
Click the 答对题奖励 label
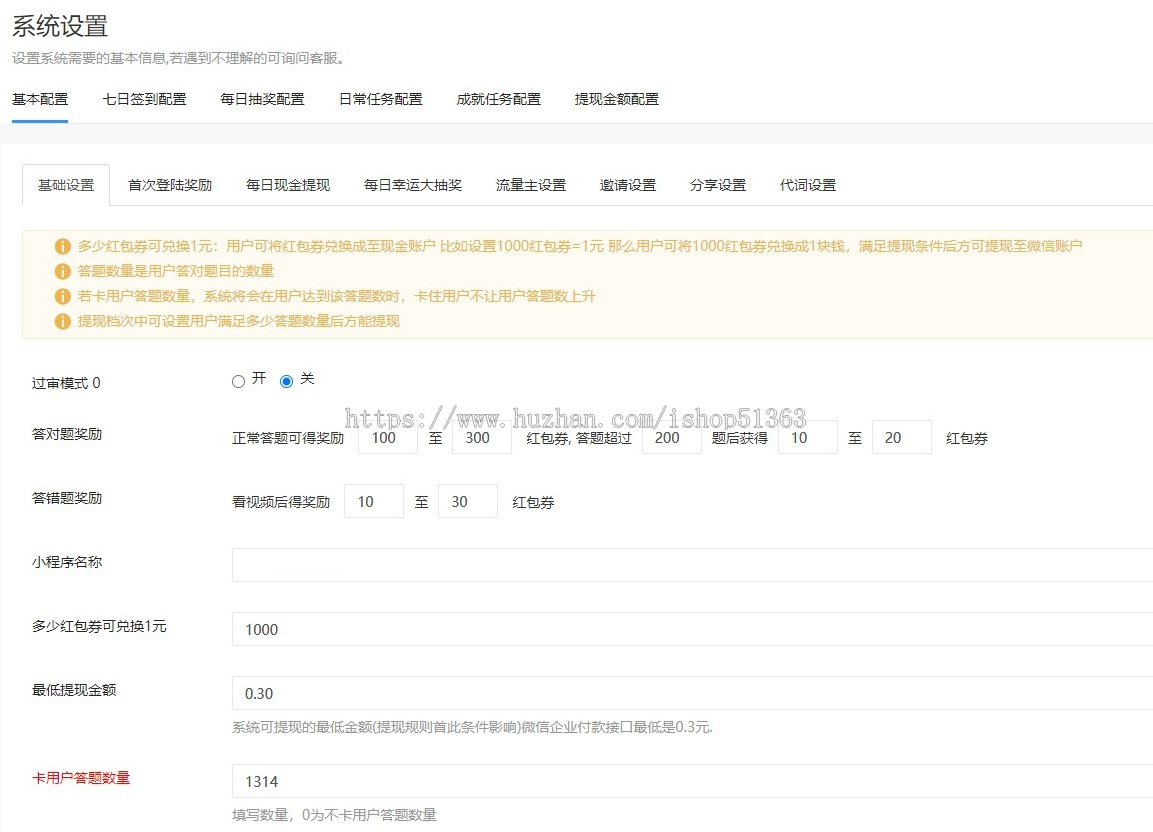coord(67,434)
